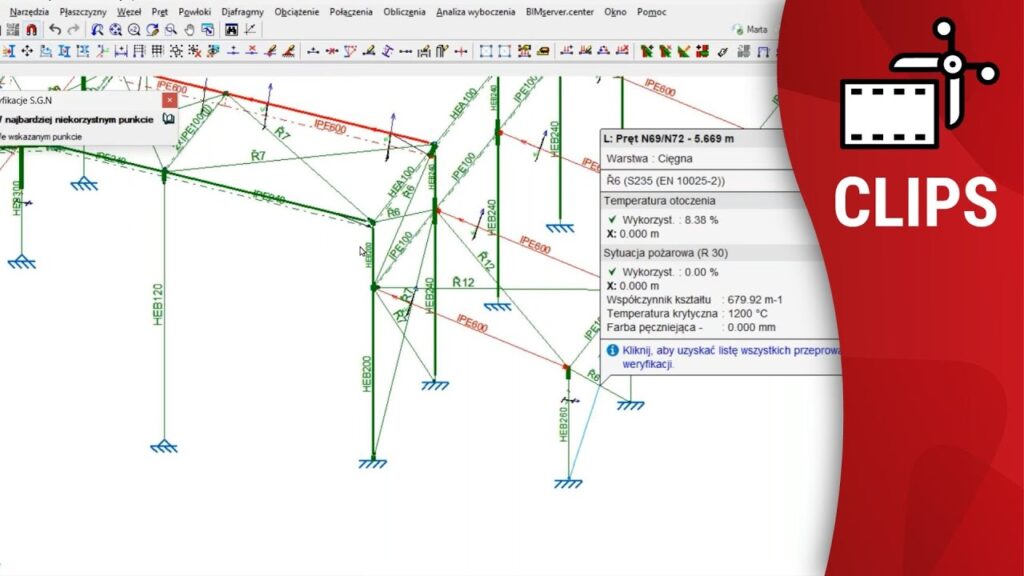Click the HEB120 column label in the model
The image size is (1024, 576).
click(x=158, y=305)
